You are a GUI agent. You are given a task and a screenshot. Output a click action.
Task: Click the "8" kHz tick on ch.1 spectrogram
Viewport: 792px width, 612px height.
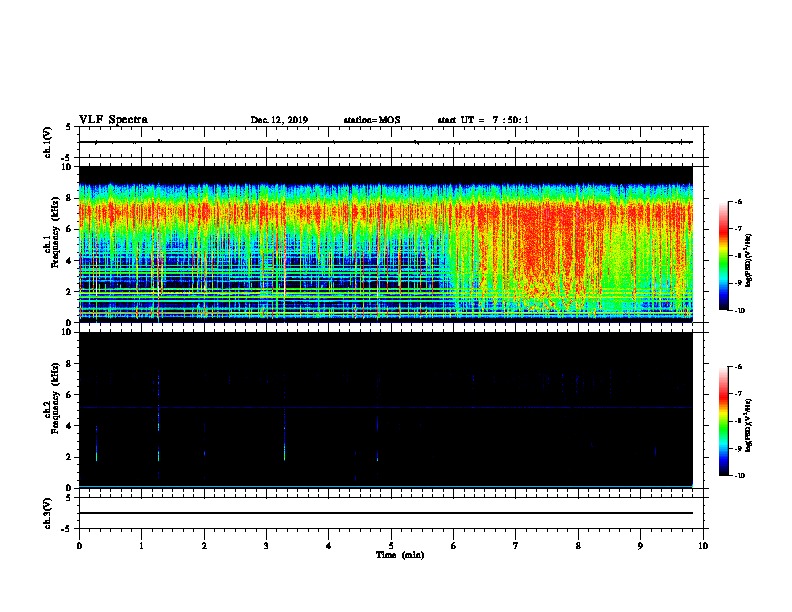(x=69, y=198)
